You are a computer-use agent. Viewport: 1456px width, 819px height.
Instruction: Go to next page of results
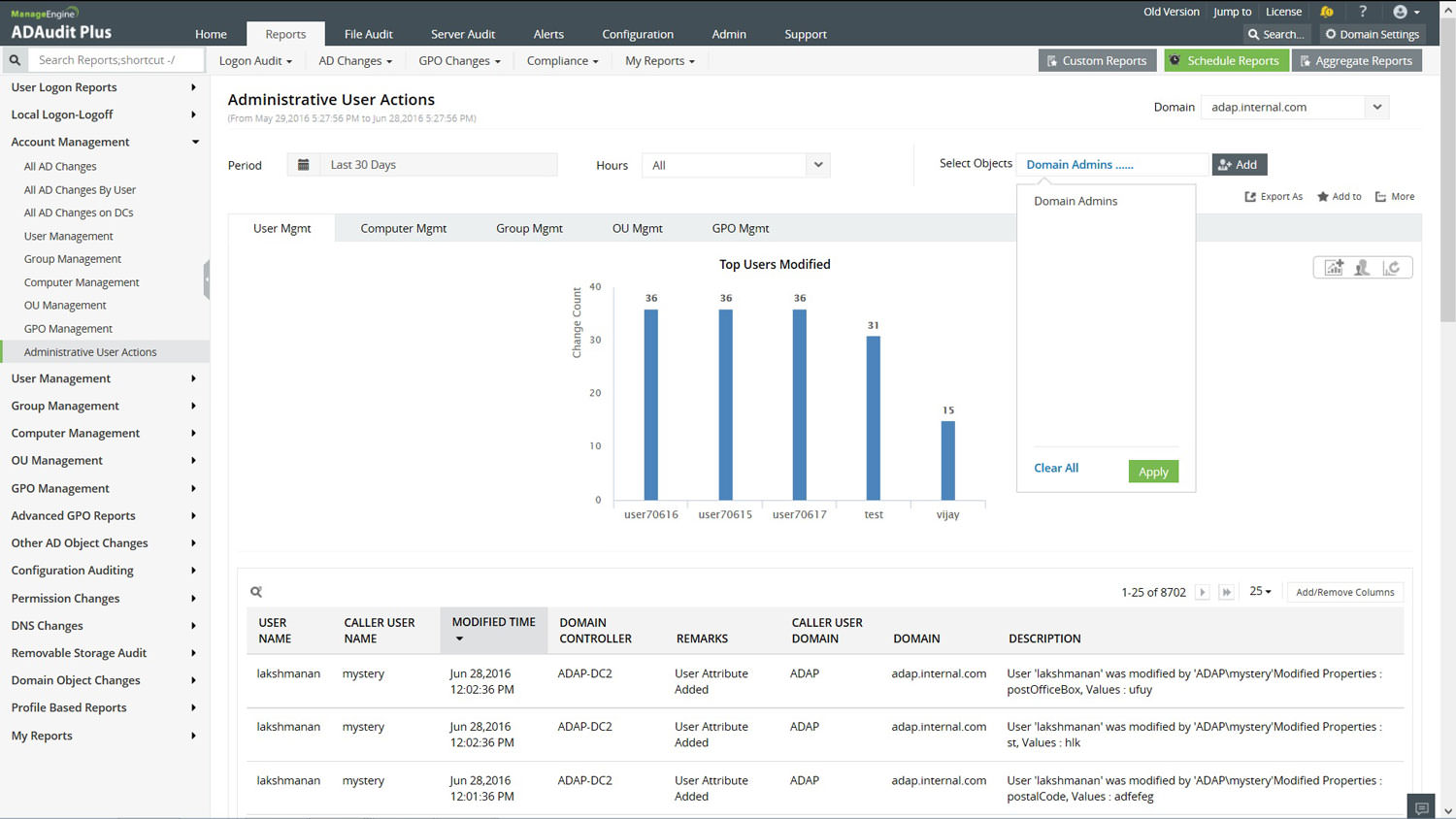(1202, 592)
